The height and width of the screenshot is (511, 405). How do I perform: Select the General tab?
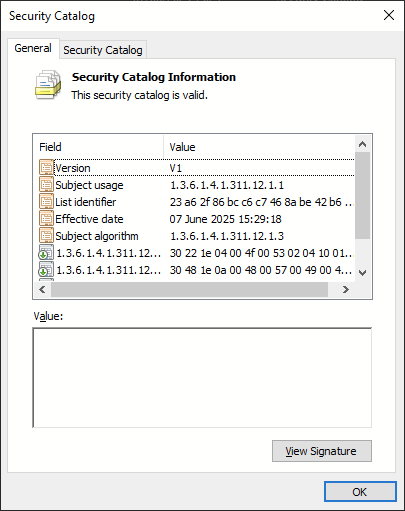[33, 48]
